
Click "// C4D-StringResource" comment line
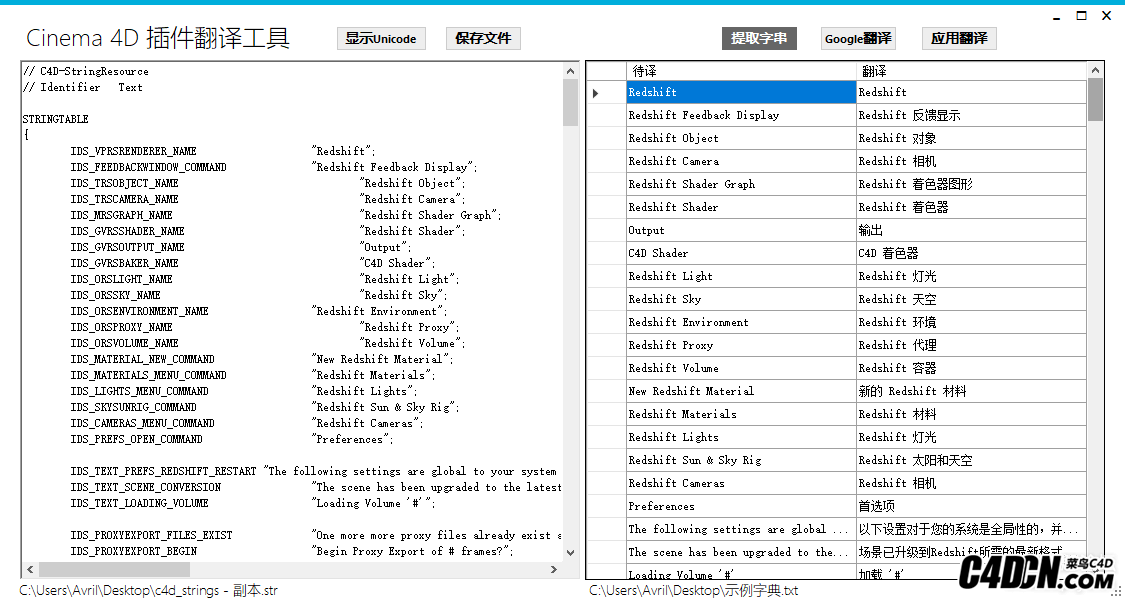click(x=86, y=71)
